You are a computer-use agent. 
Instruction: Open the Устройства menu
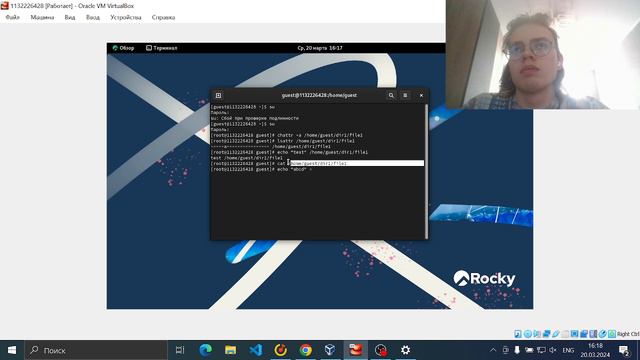click(126, 17)
